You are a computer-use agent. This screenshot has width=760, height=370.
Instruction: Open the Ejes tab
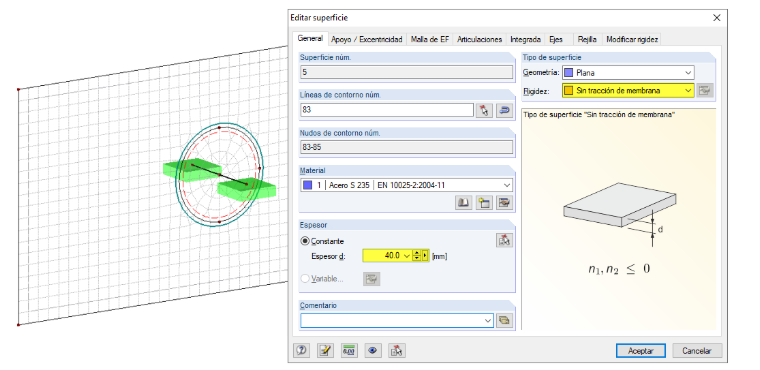(x=556, y=40)
